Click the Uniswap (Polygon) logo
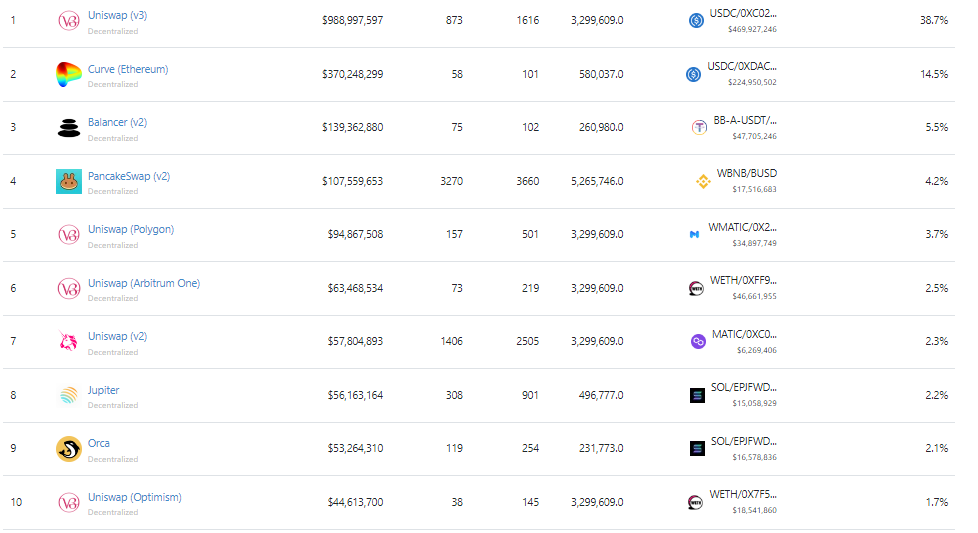Image resolution: width=978 pixels, height=533 pixels. 69,235
